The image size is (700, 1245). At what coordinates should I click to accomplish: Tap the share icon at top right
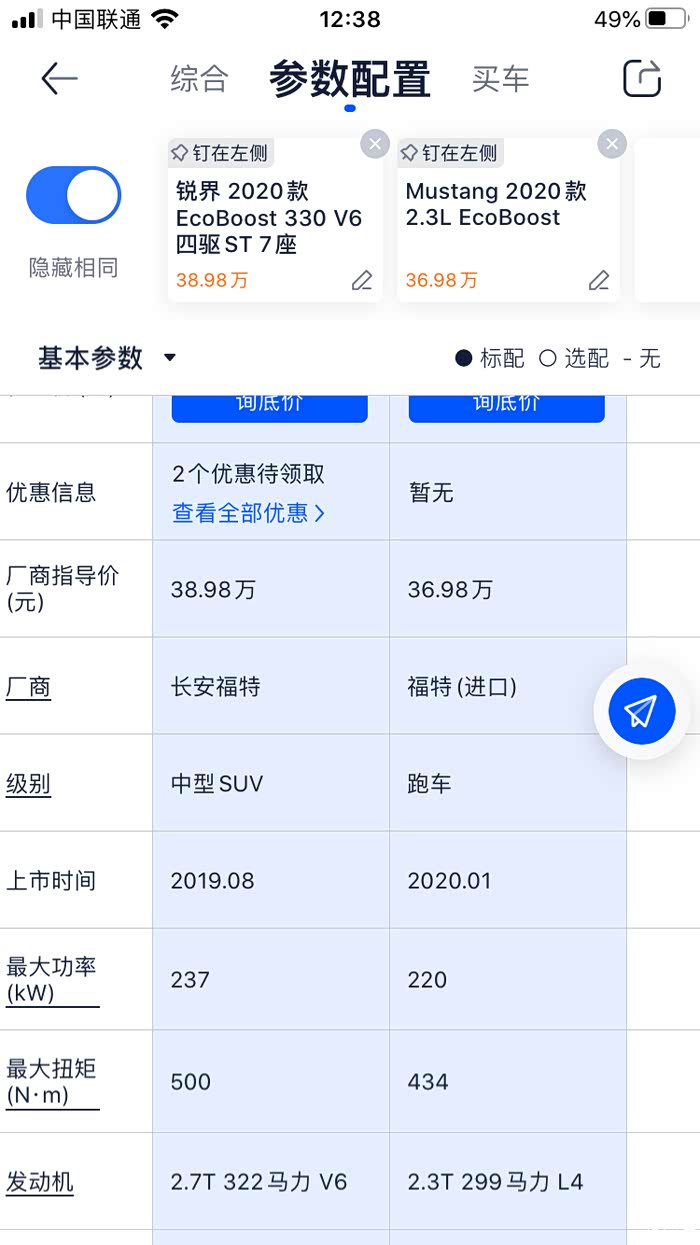pyautogui.click(x=642, y=78)
